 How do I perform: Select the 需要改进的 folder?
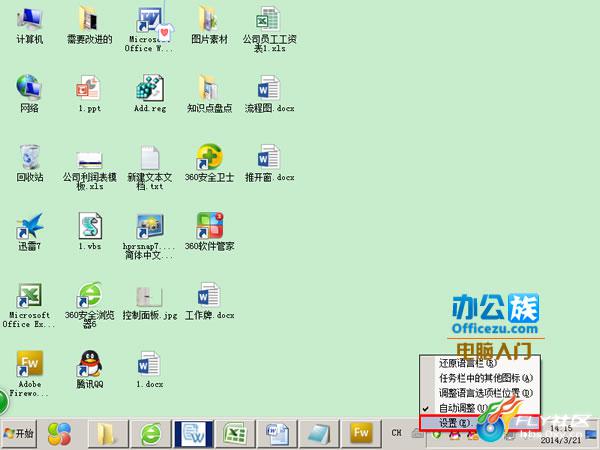point(90,26)
